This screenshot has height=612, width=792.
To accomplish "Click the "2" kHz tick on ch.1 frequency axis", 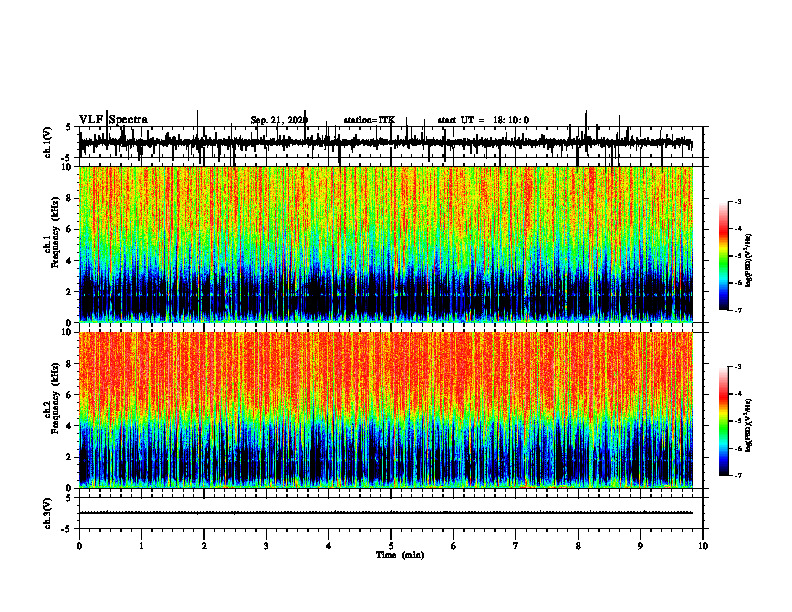I will point(71,291).
